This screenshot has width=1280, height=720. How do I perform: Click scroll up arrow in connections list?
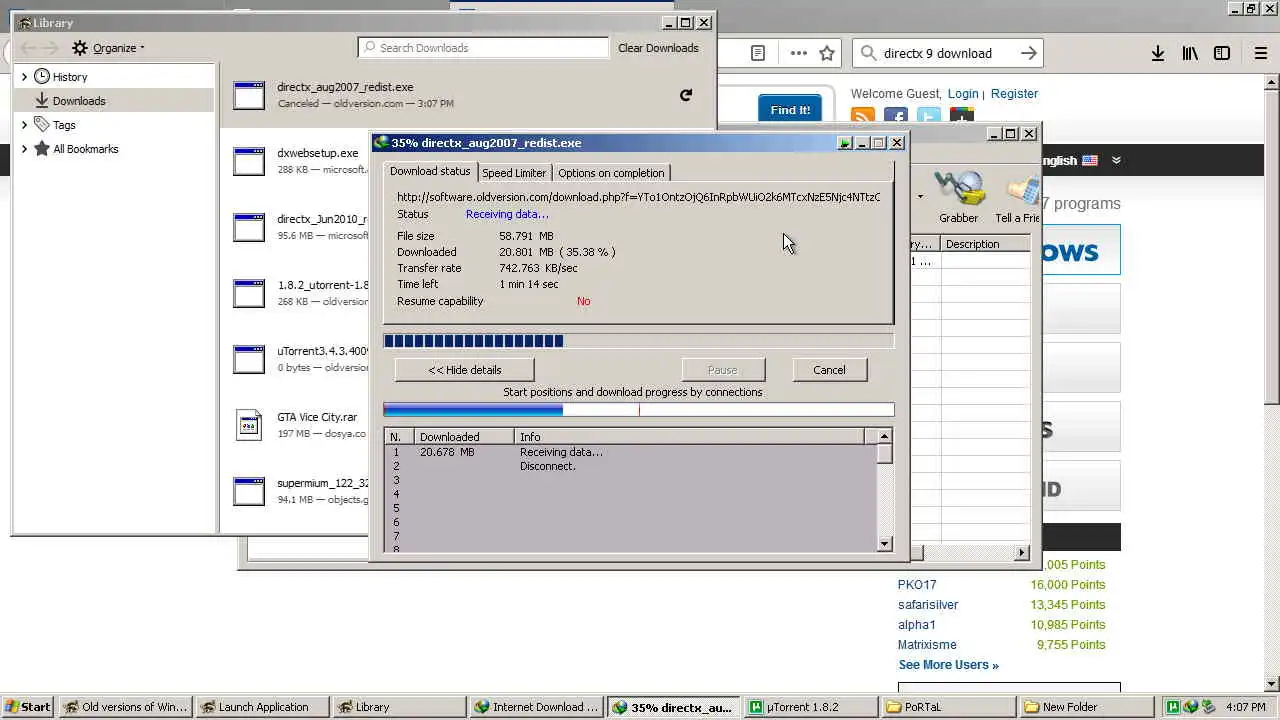pos(884,436)
